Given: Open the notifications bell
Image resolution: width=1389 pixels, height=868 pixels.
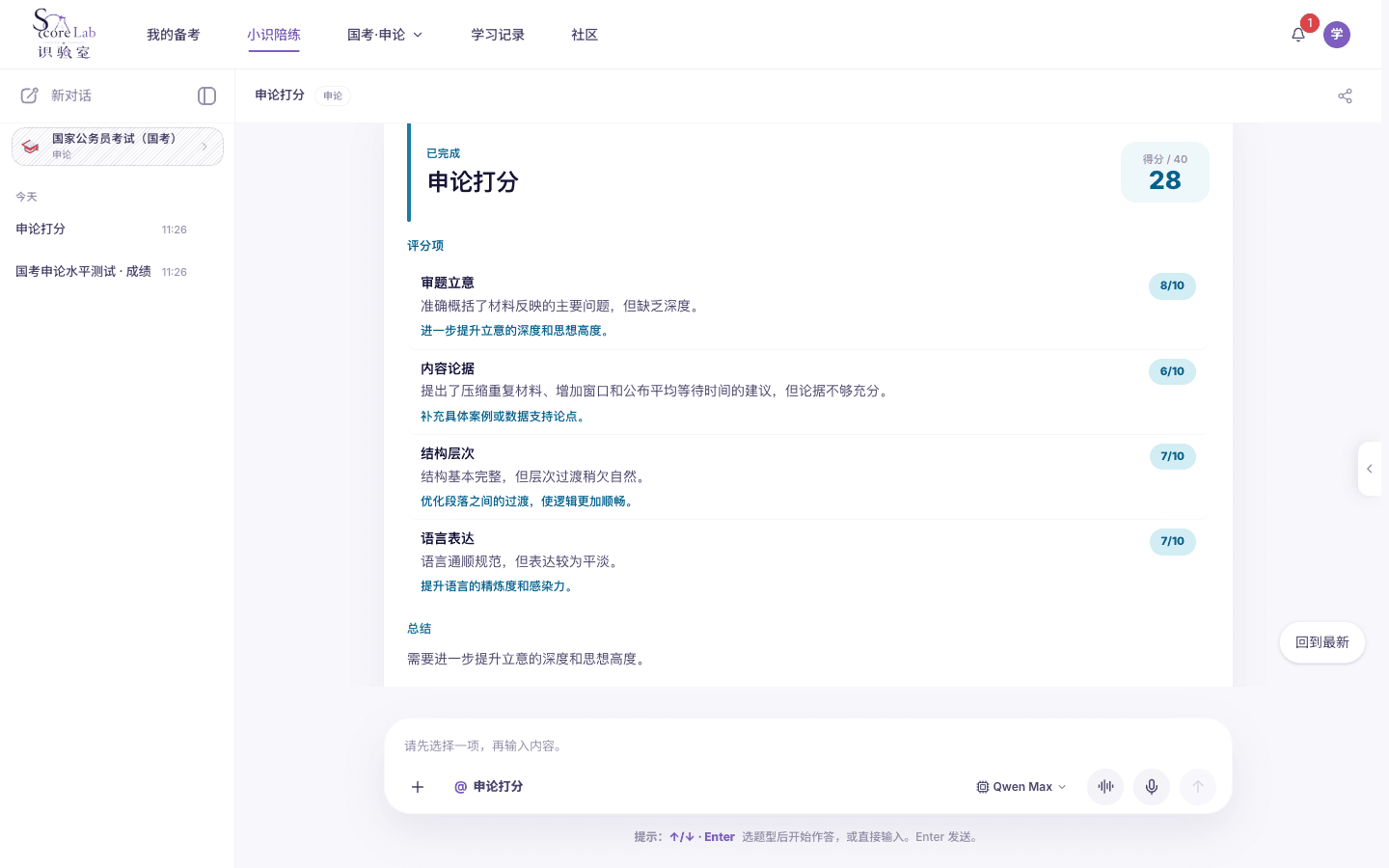Looking at the screenshot, I should (1298, 35).
